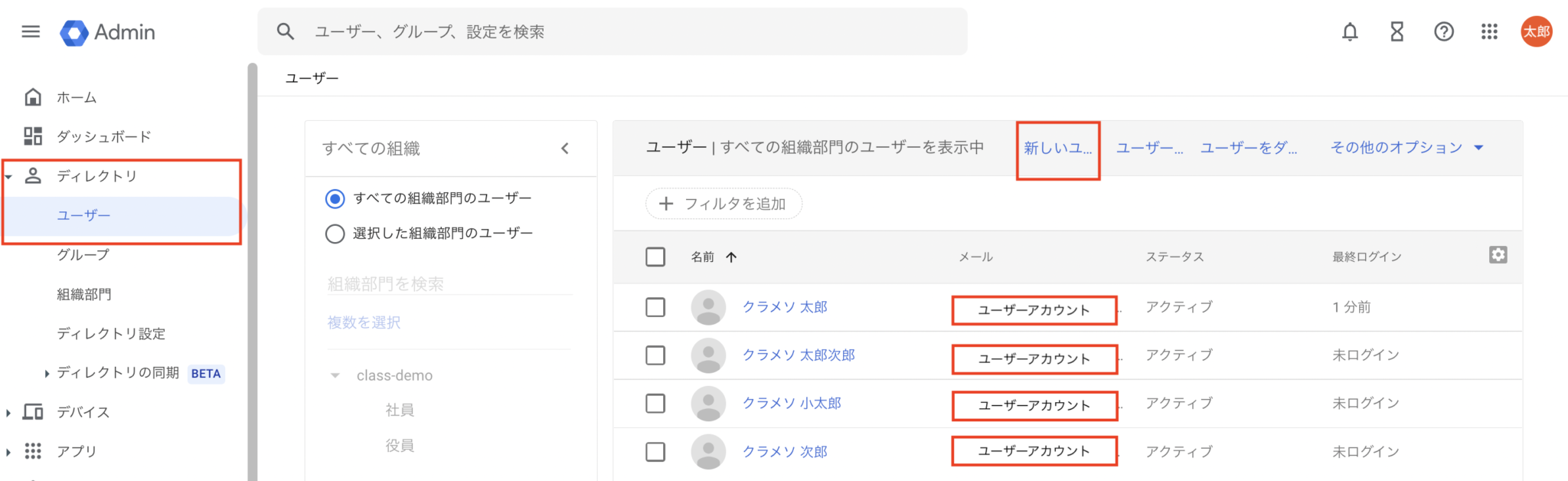The width and height of the screenshot is (1568, 481).
Task: Collapse the class-demo organization tree
Action: coord(335,375)
